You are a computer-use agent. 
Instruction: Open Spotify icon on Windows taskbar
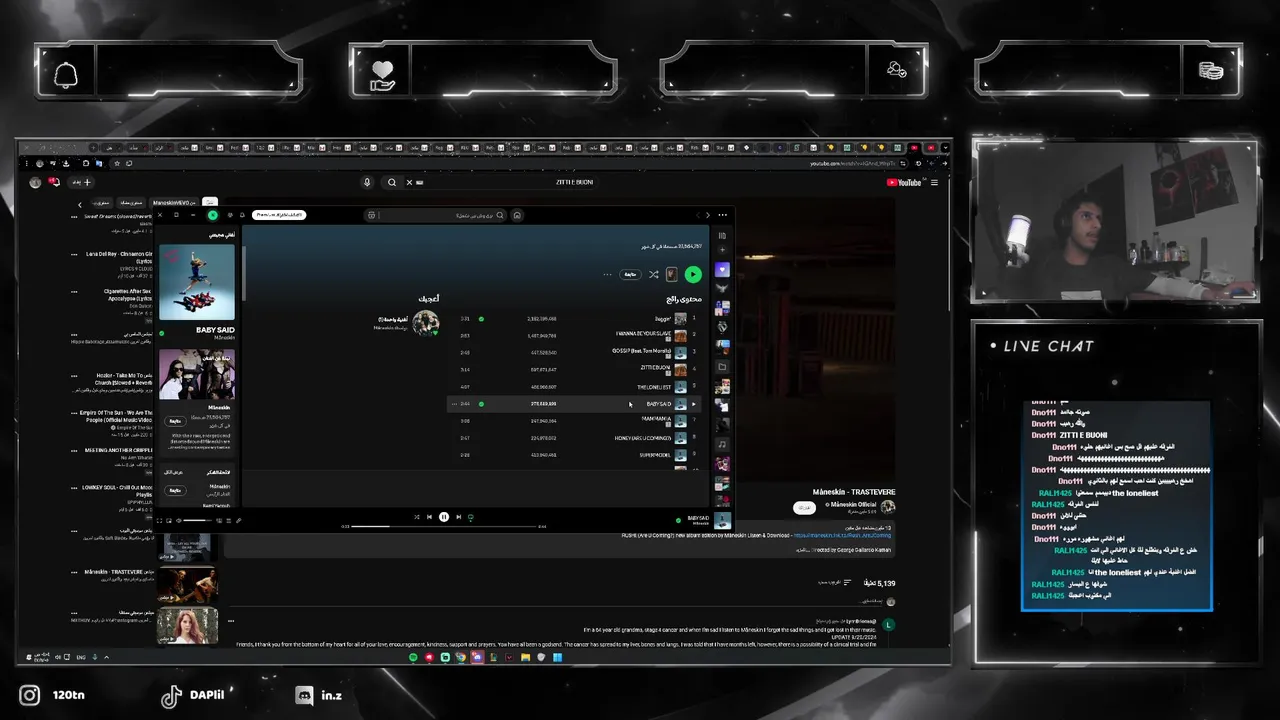click(413, 657)
